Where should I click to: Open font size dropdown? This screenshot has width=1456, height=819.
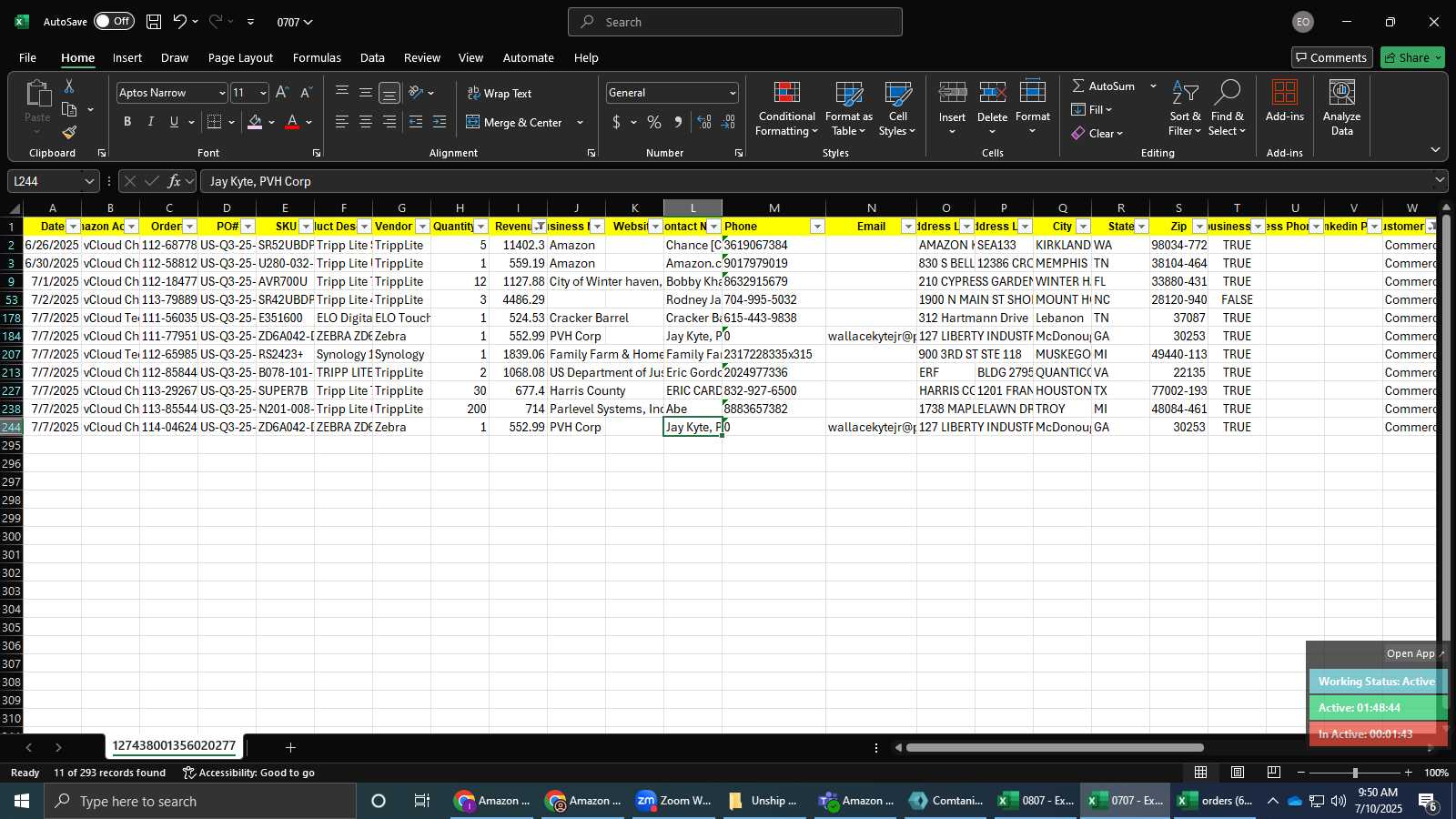tap(263, 93)
